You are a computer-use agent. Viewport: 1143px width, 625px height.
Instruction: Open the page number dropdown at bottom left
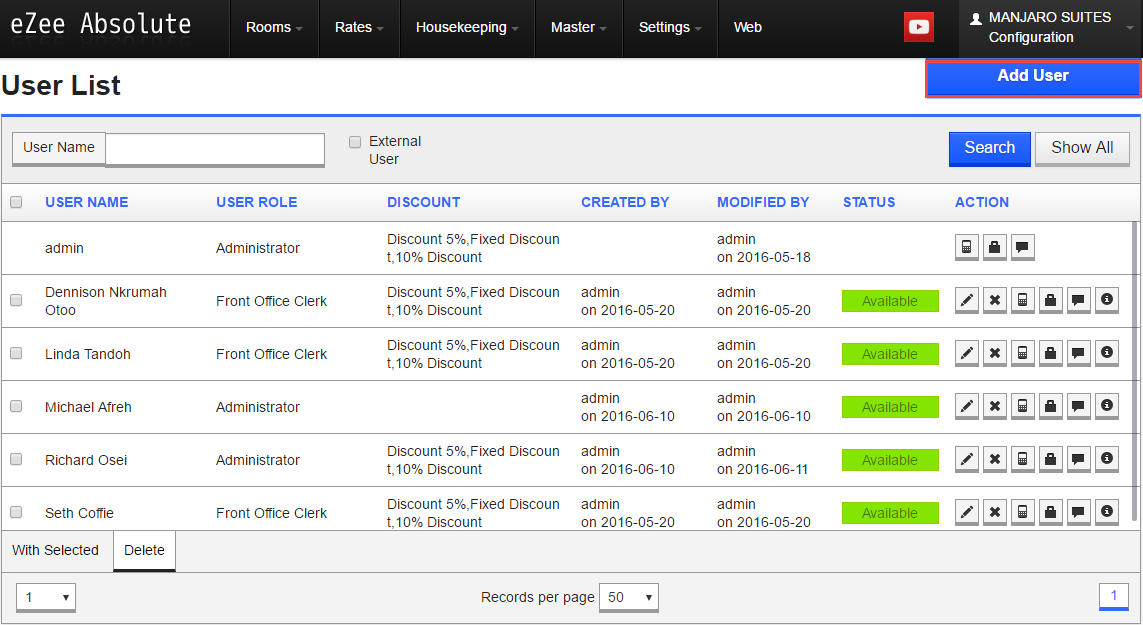tap(45, 597)
